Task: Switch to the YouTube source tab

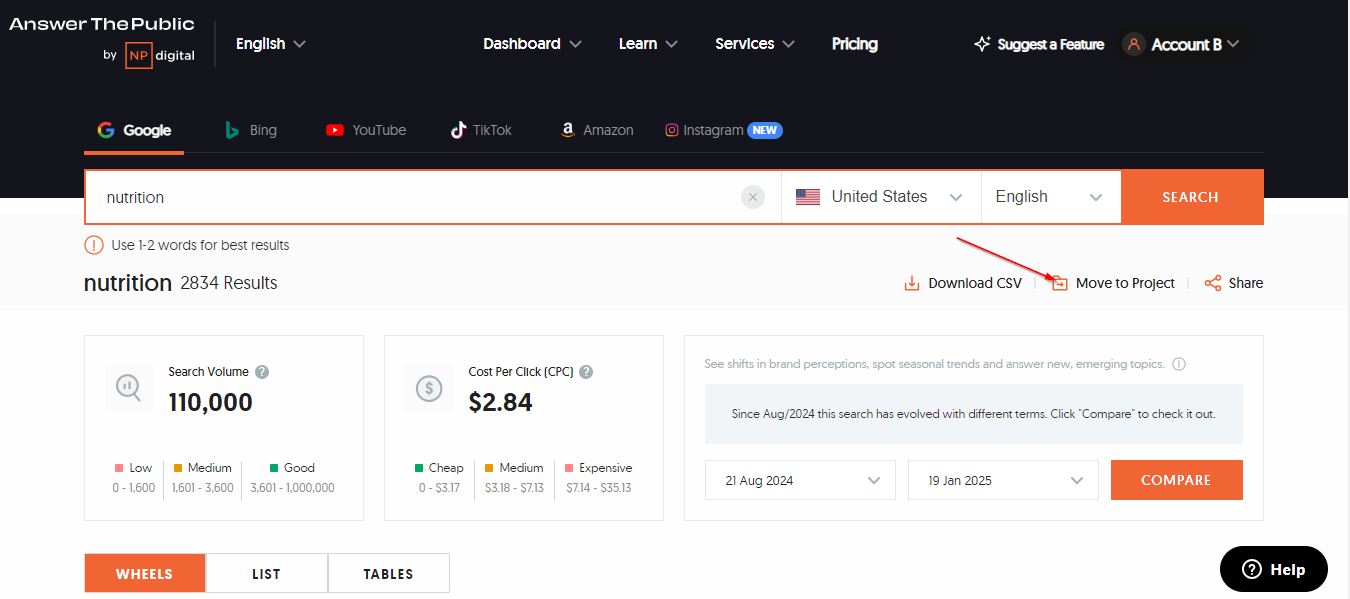Action: click(x=366, y=130)
